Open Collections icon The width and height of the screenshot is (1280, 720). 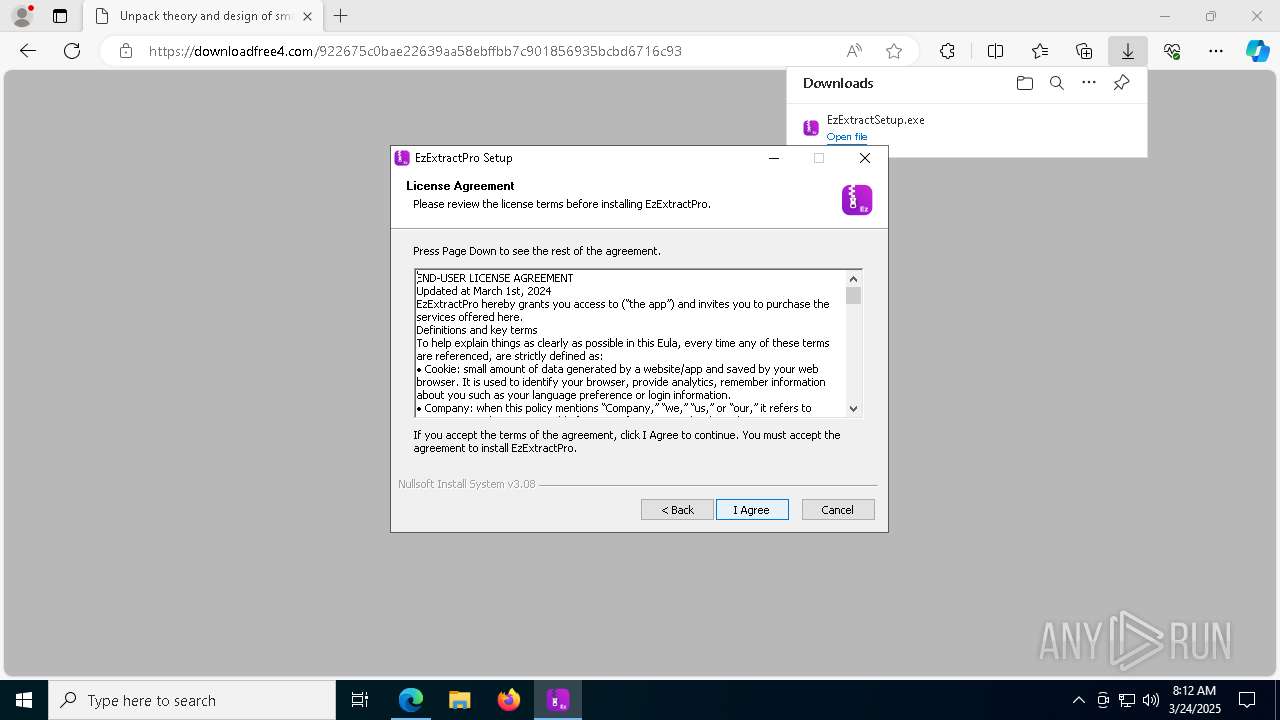click(1084, 51)
